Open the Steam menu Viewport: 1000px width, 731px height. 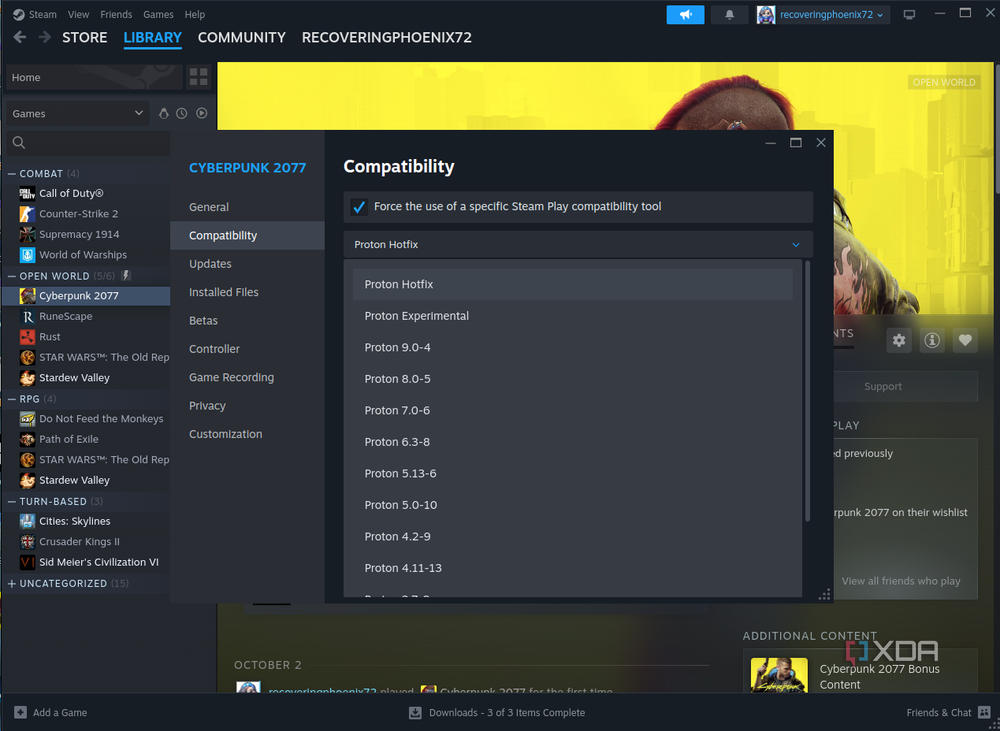pos(43,14)
